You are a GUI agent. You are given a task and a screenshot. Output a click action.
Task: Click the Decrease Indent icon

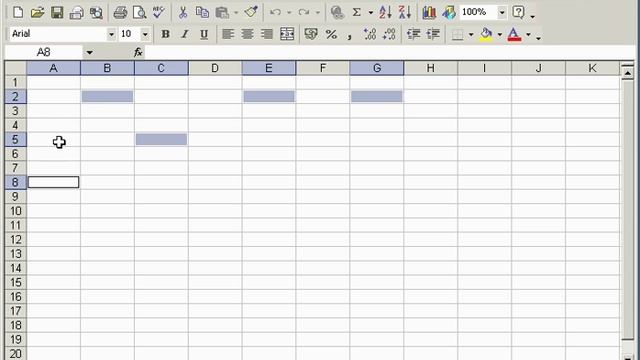click(x=413, y=34)
